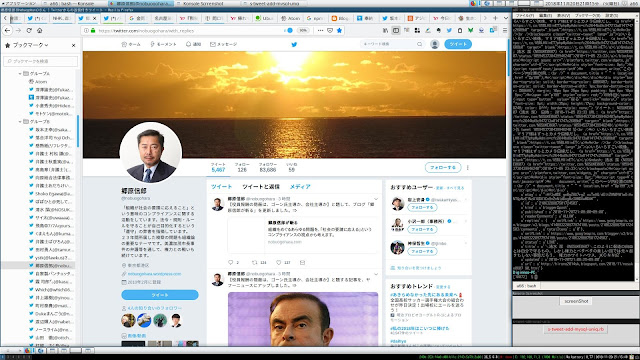Open Twitter Messages nav item
This screenshot has height=360, width=640.
tap(223, 44)
